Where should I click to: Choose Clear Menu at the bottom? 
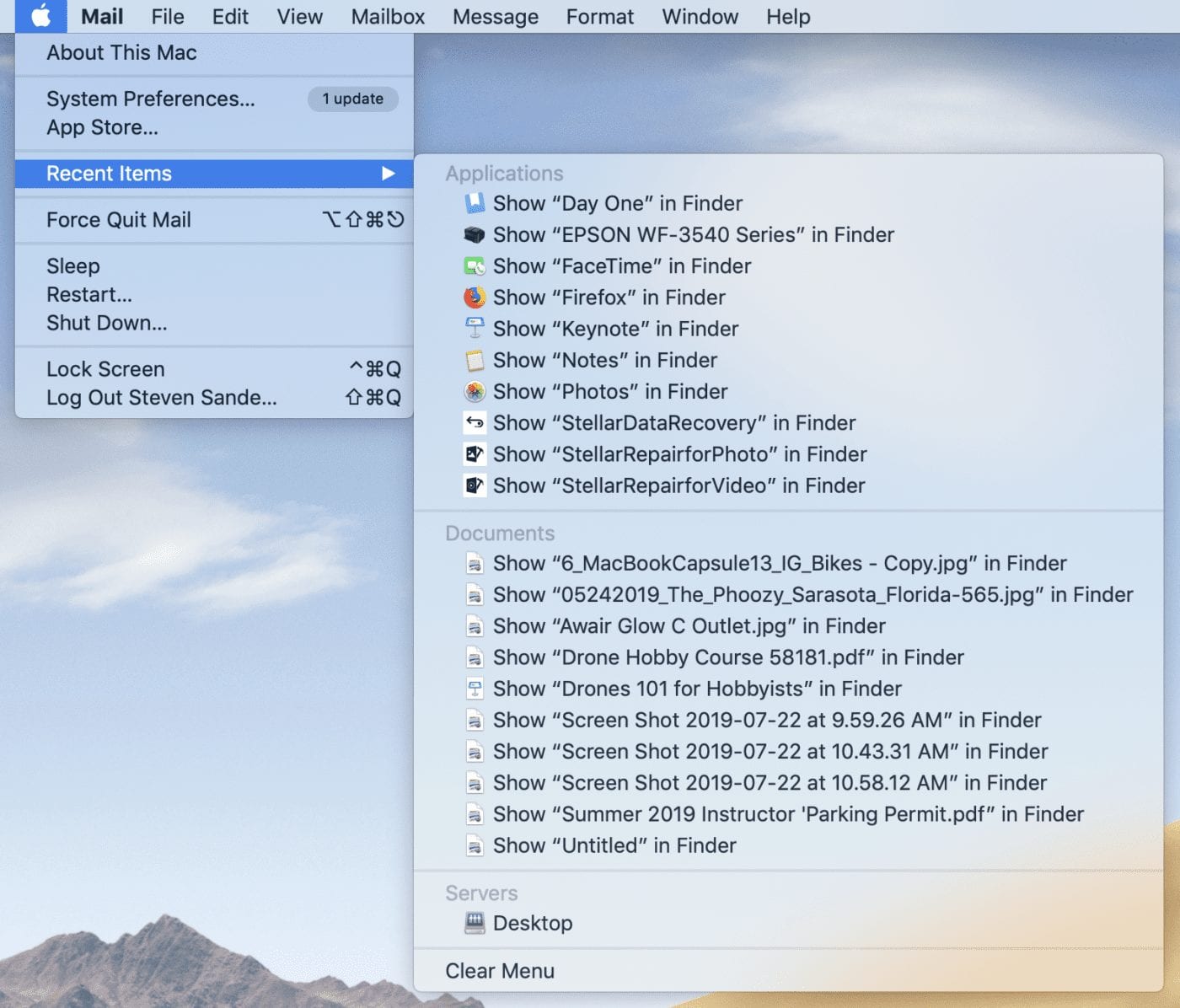pos(500,971)
